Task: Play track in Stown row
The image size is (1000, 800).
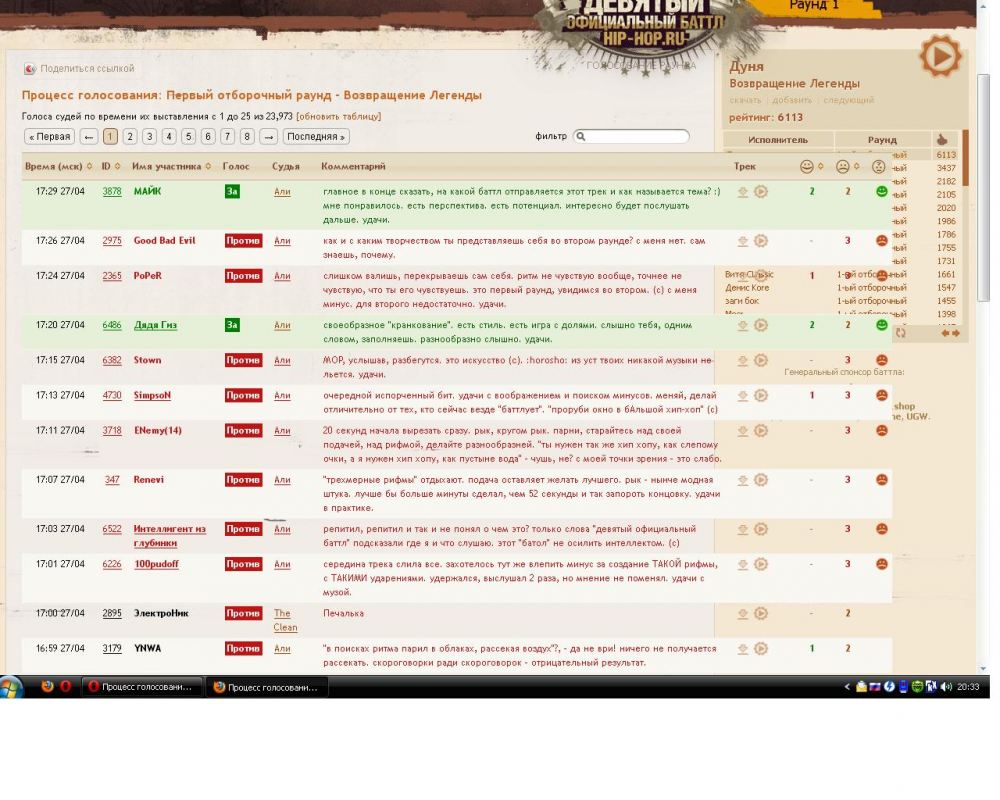Action: pyautogui.click(x=761, y=360)
